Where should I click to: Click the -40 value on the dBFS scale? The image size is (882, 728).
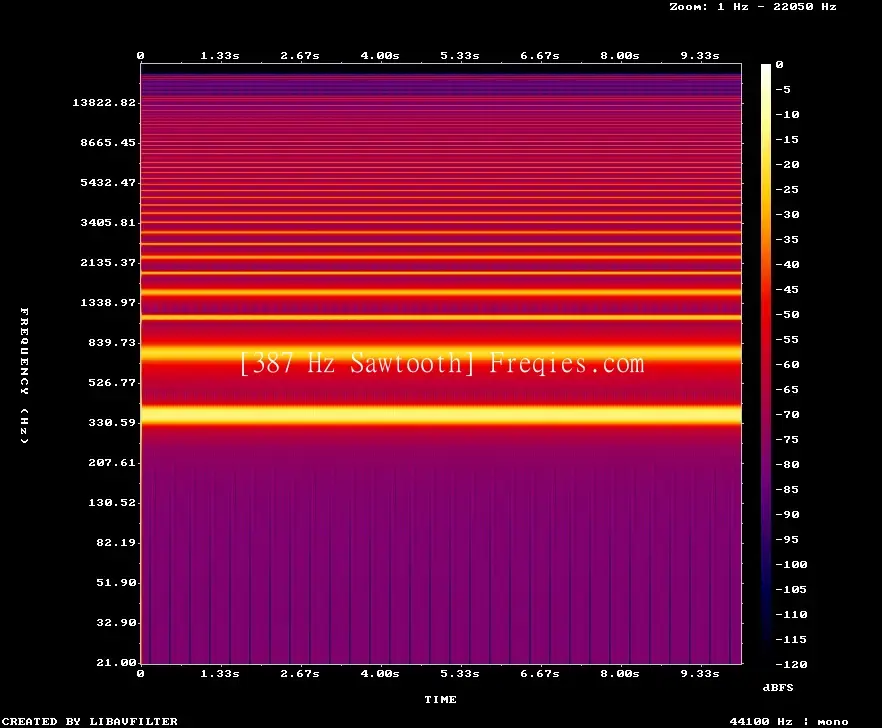click(x=787, y=264)
